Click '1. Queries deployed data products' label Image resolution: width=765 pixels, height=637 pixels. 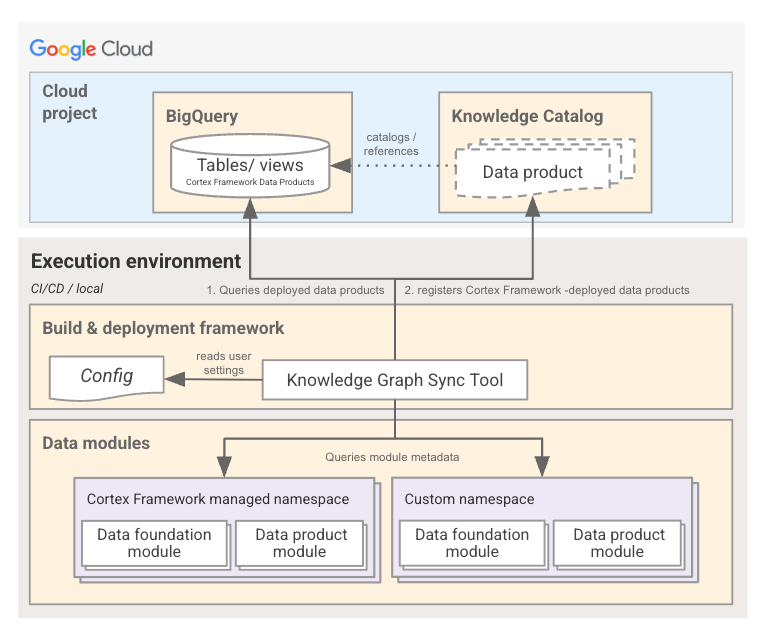[x=295, y=290]
